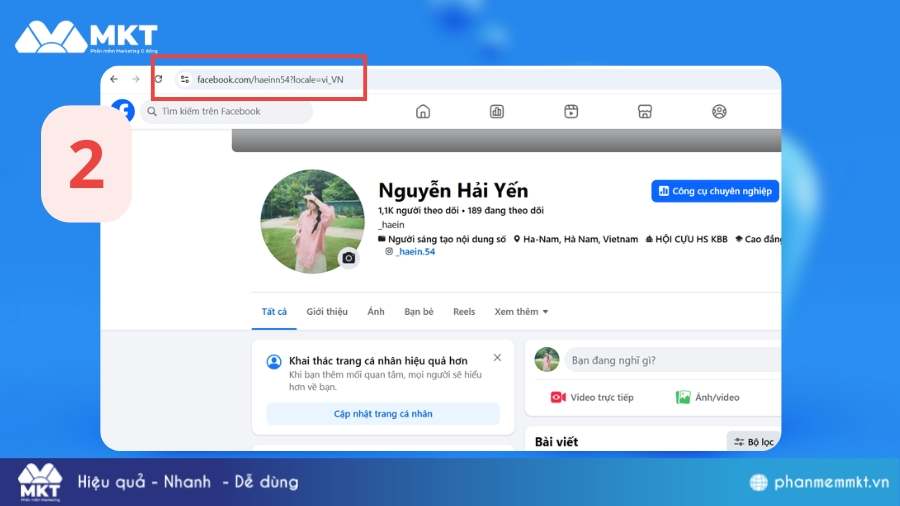The image size is (900, 506).
Task: Open the professional dashboard chart icon in nav
Action: (497, 111)
